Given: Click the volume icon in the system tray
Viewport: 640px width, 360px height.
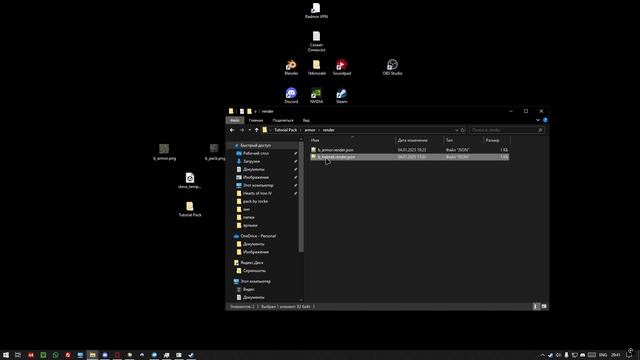Looking at the screenshot, I should coord(558,355).
